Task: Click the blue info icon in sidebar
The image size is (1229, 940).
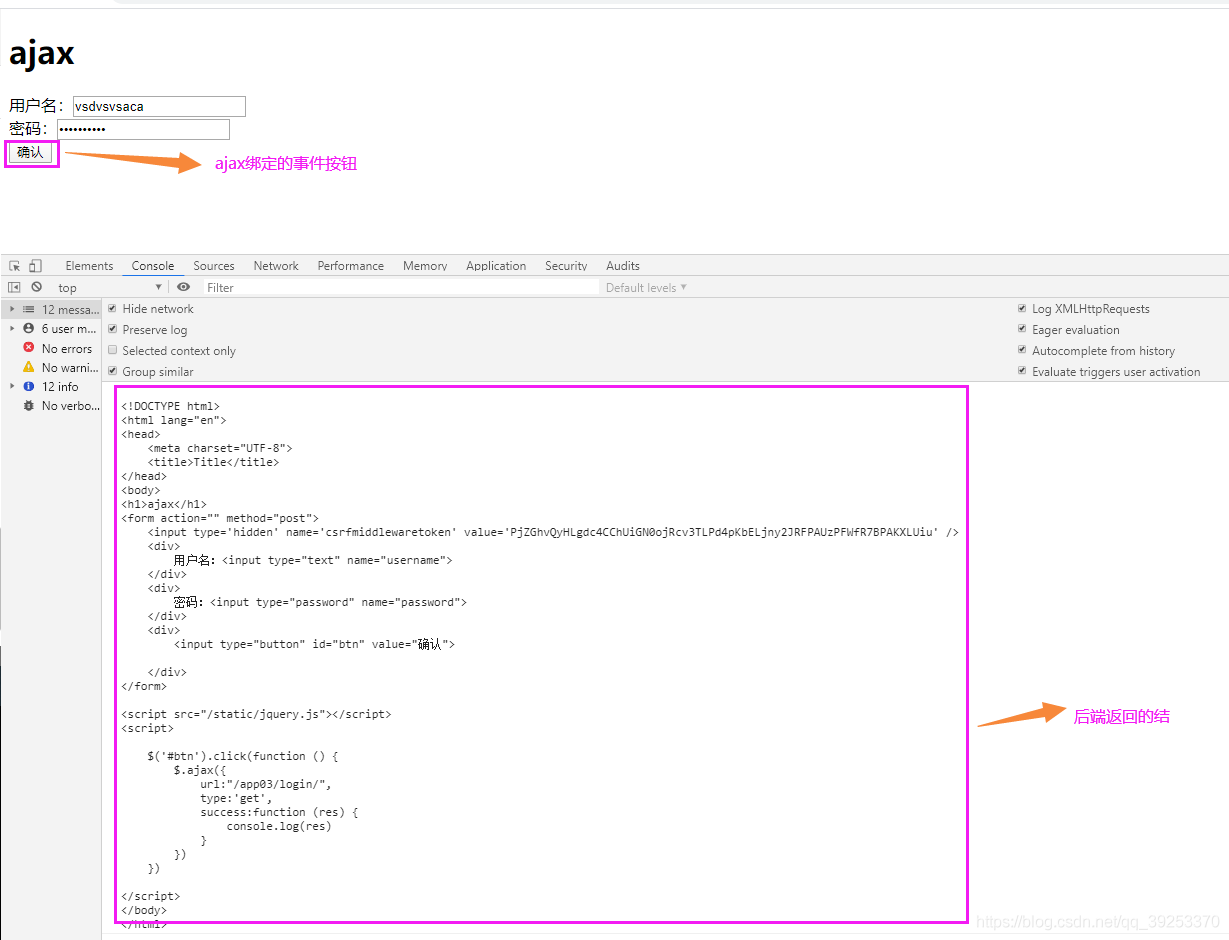Action: point(29,387)
